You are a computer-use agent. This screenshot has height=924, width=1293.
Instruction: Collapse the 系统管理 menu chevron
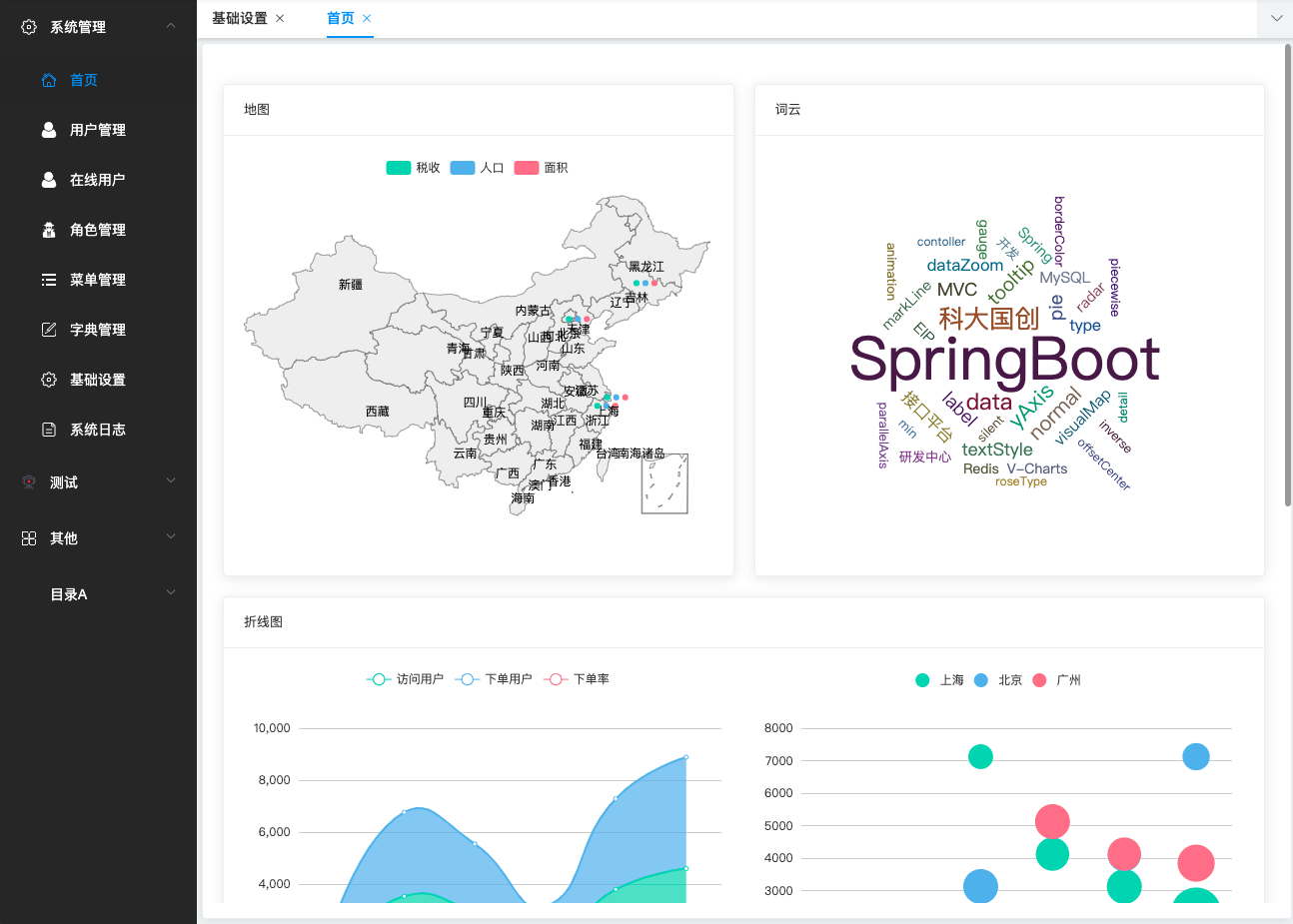(171, 25)
